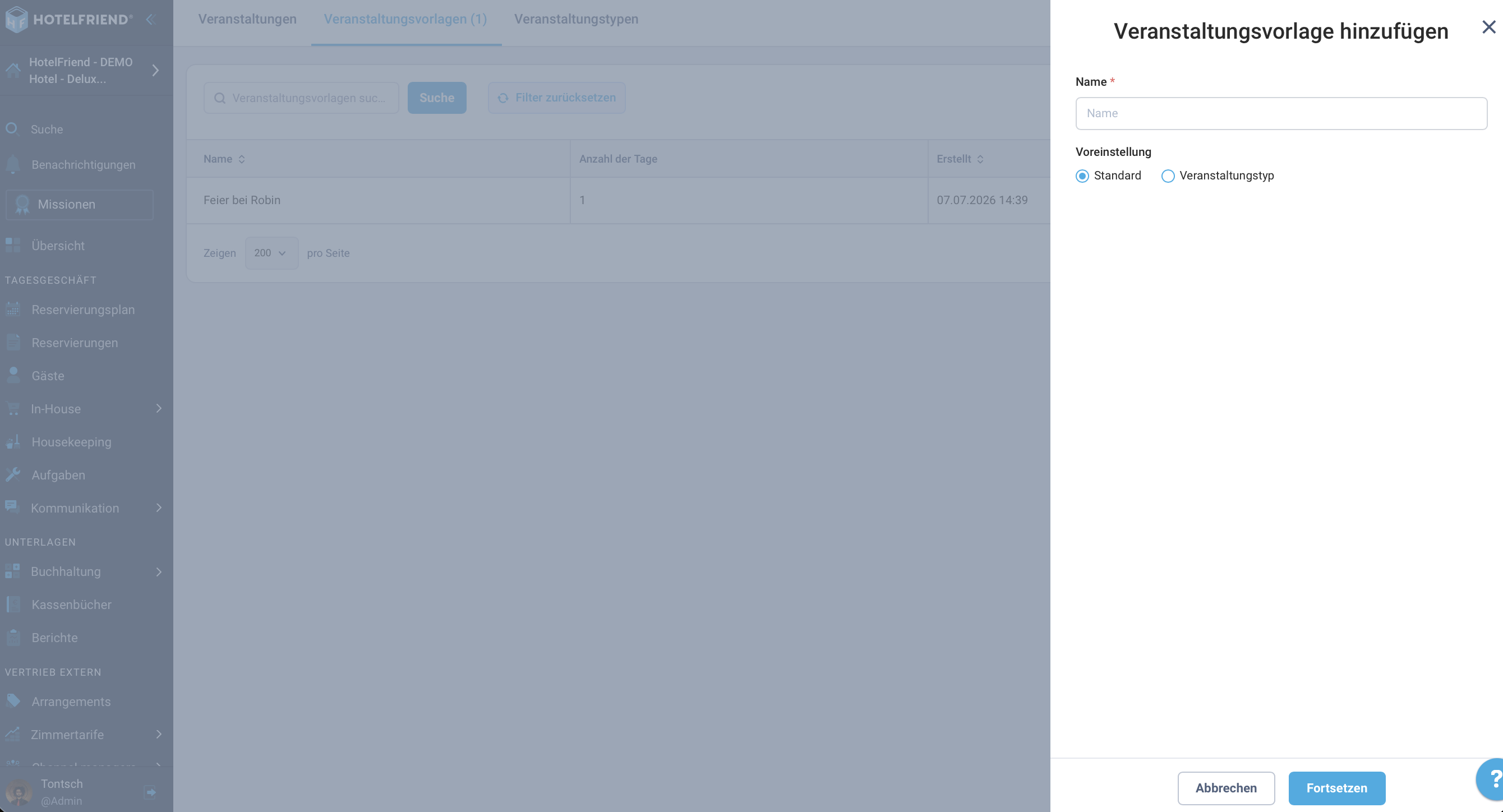Open Kommunikation chat icon
Screen dimensions: 1503x812
pyautogui.click(x=12, y=507)
